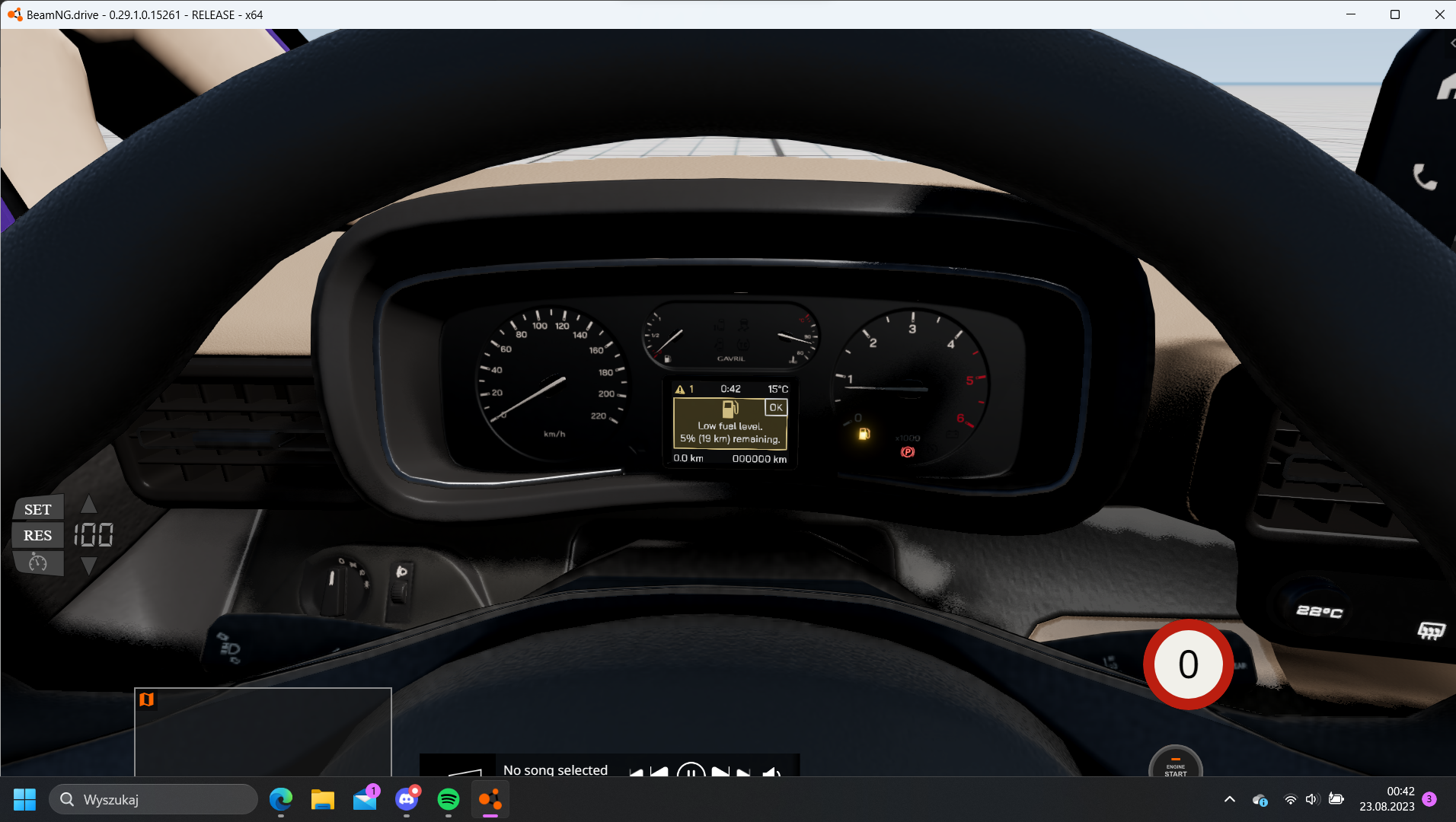1456x822 pixels.
Task: Click the tachometer gauge
Action: click(x=911, y=387)
